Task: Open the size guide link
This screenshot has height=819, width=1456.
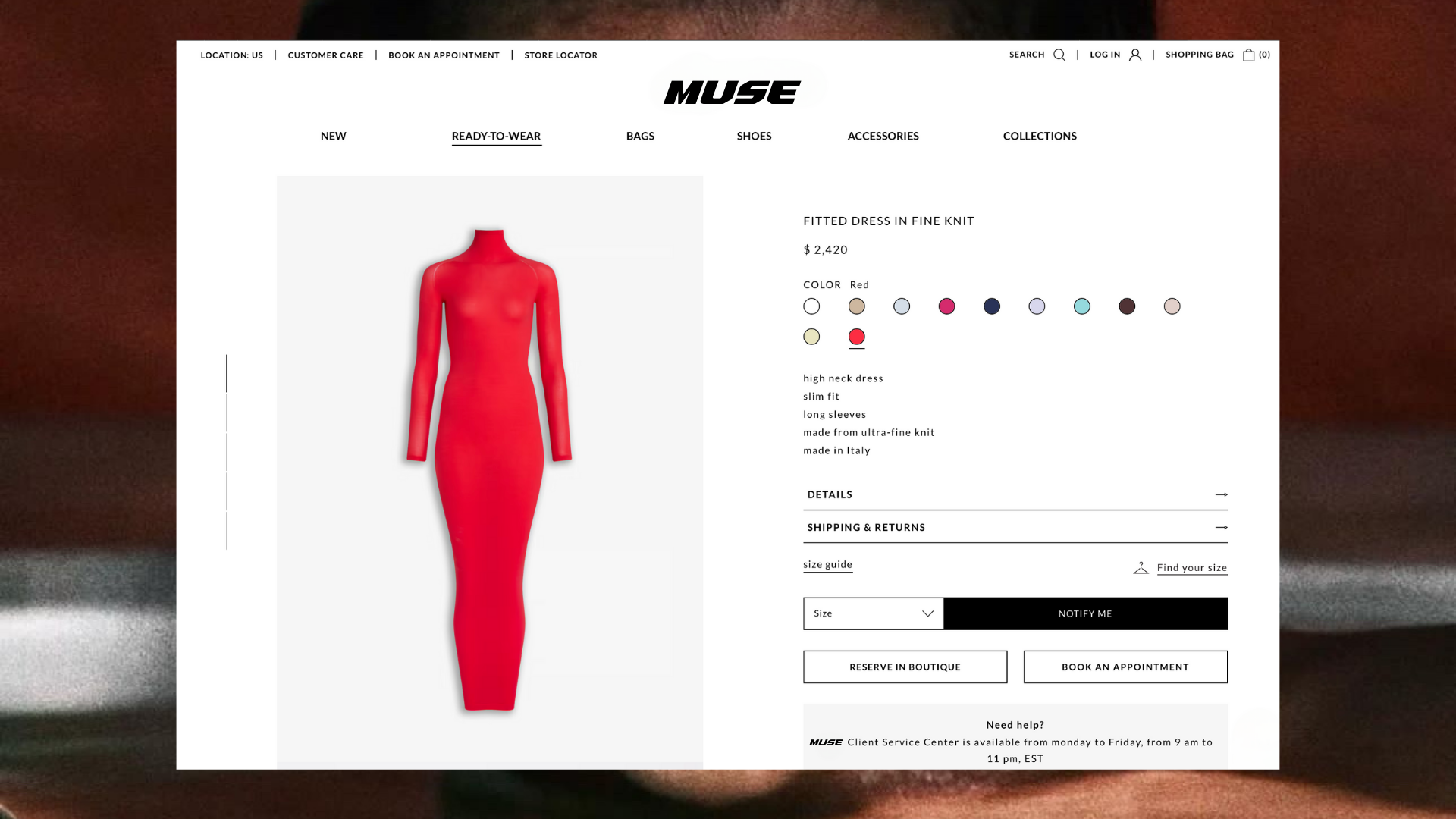Action: click(827, 565)
